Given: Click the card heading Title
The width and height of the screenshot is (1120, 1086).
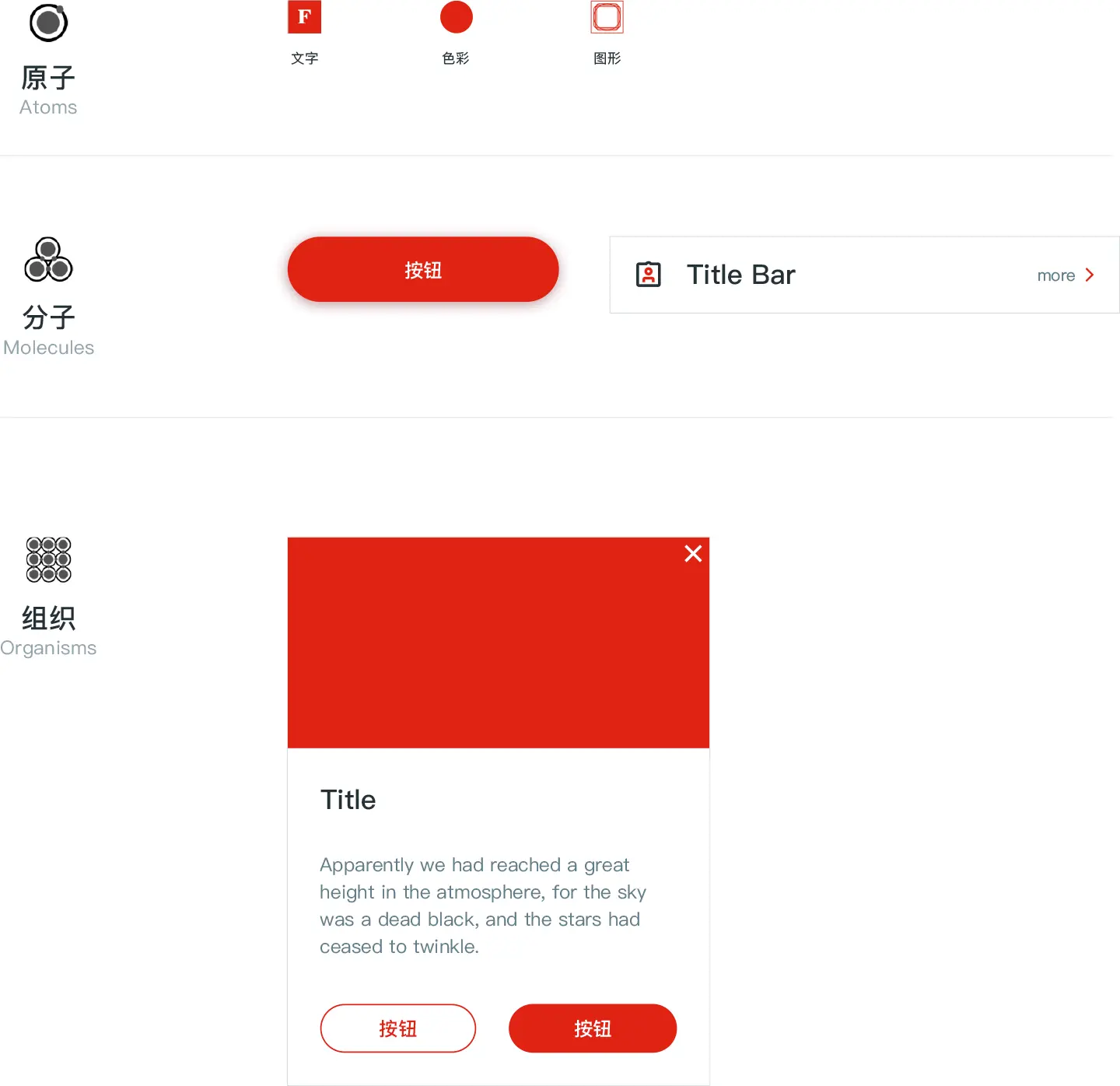Looking at the screenshot, I should (348, 800).
